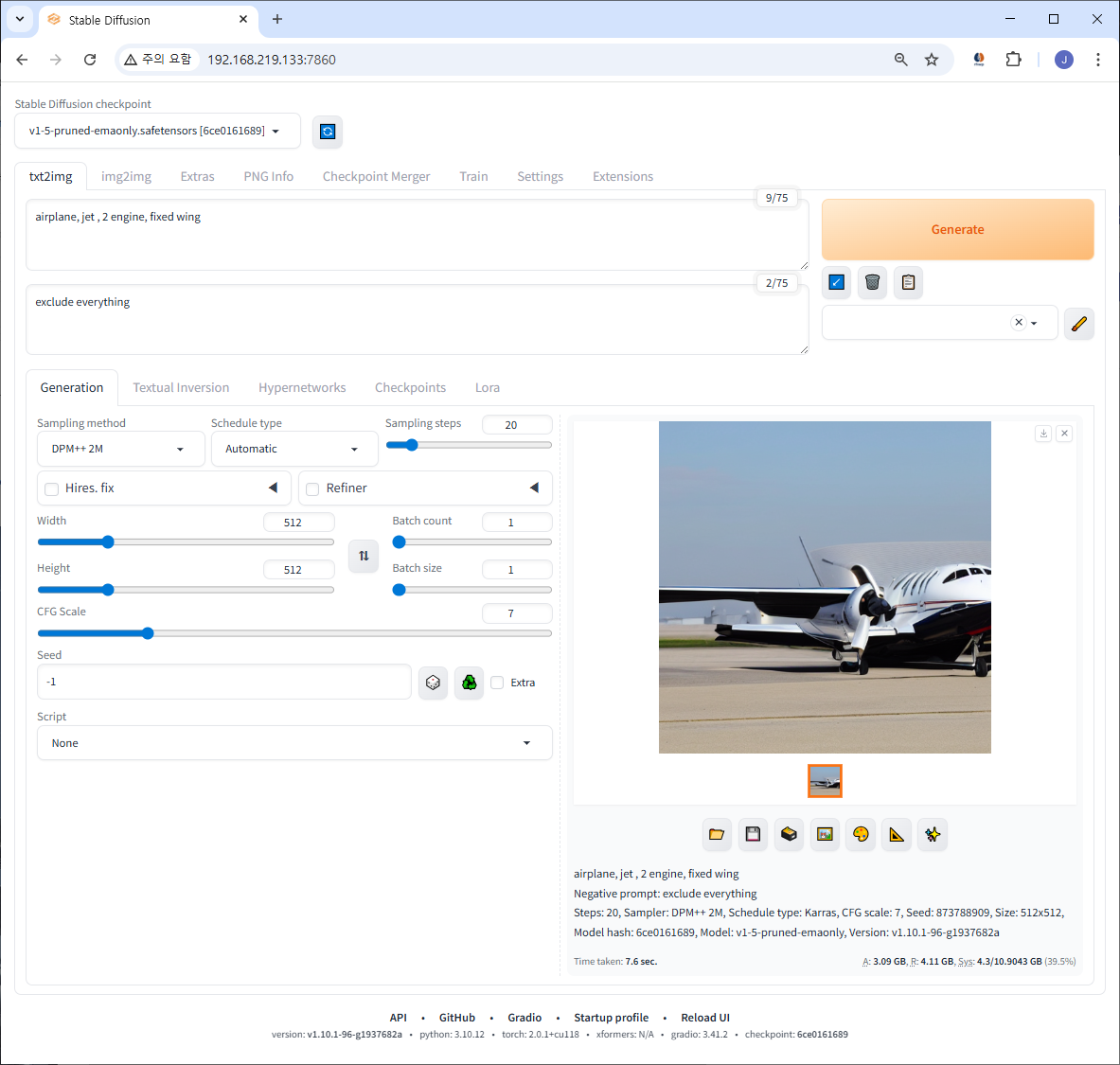
Task: Open the Script None dropdown
Action: (x=294, y=743)
